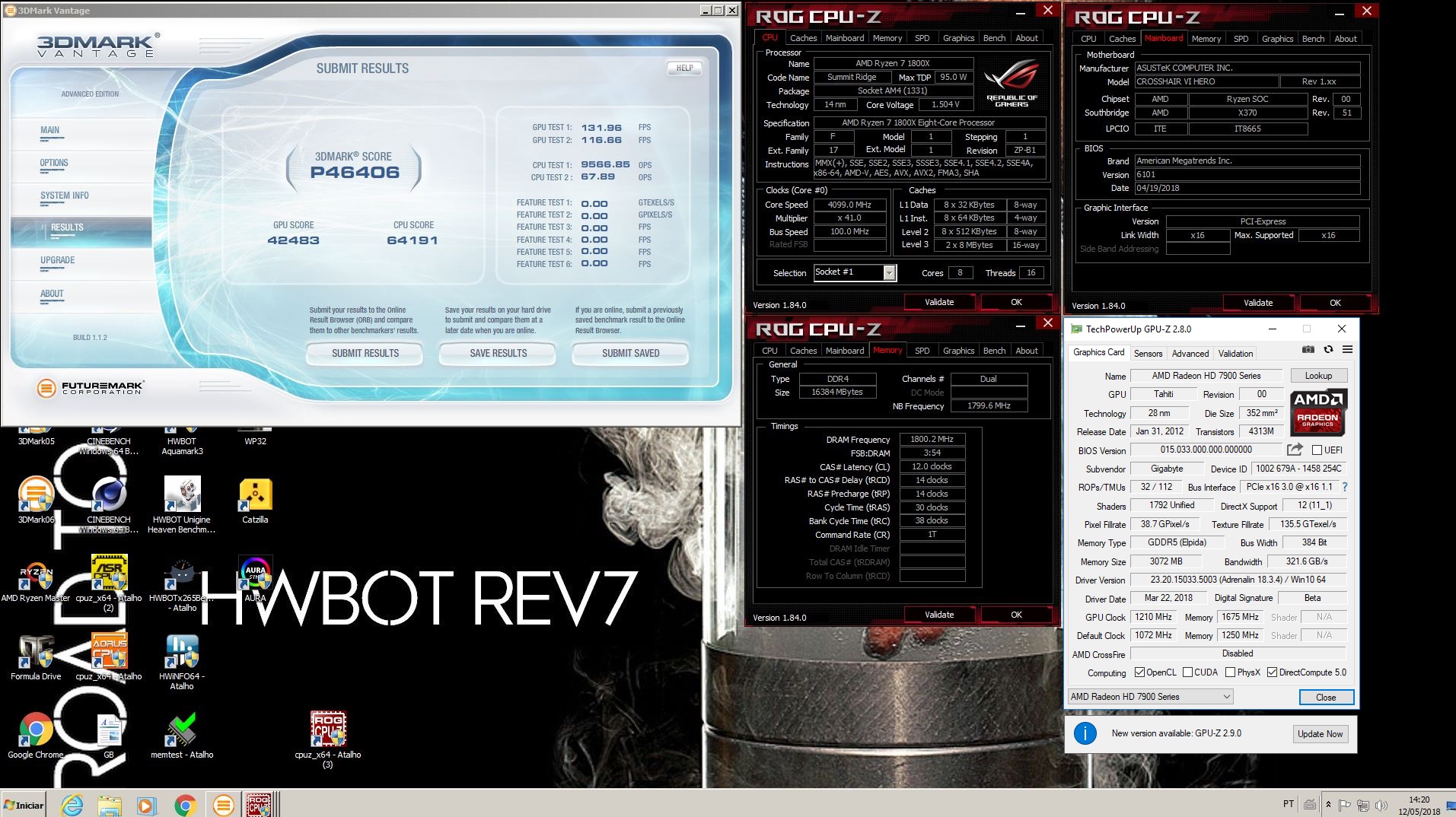Viewport: 1456px width, 817px height.
Task: Open the Bench tab in CPU-Z memory window
Action: 994,351
